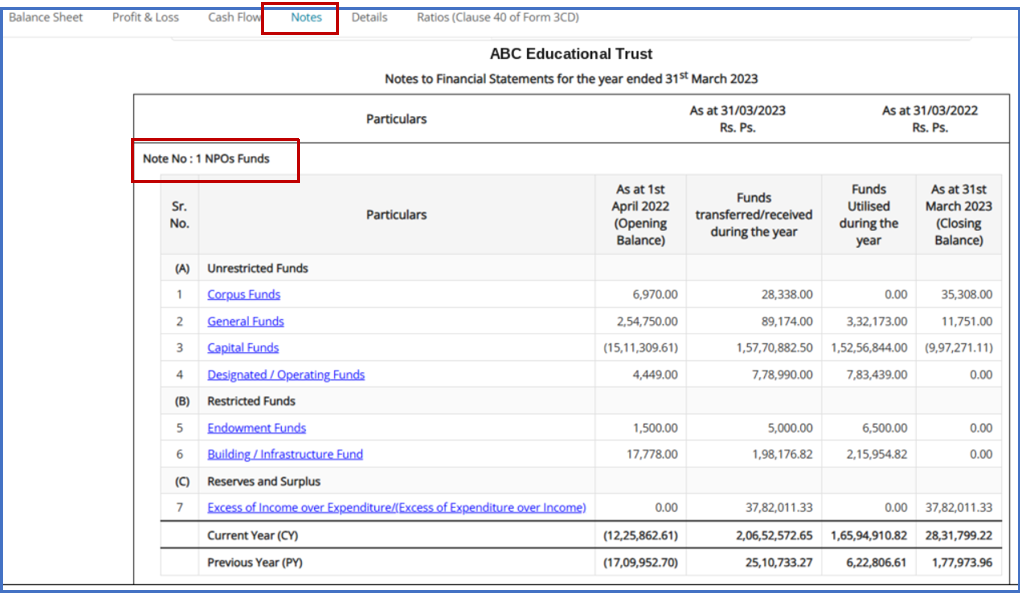Follow the Designated / Operating Funds link
The width and height of the screenshot is (1020, 593).
(x=286, y=375)
